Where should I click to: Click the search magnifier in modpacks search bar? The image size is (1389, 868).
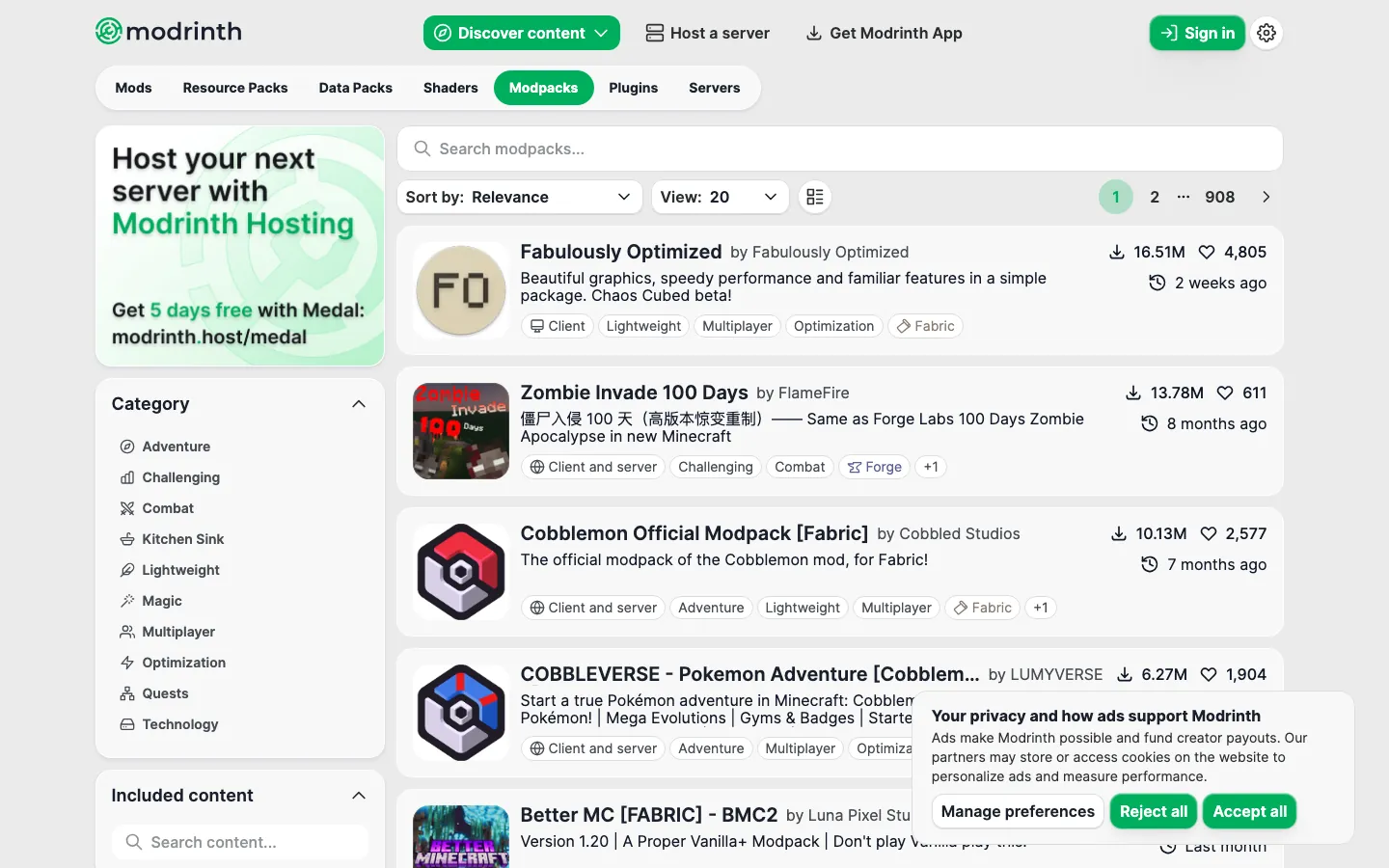pyautogui.click(x=422, y=149)
